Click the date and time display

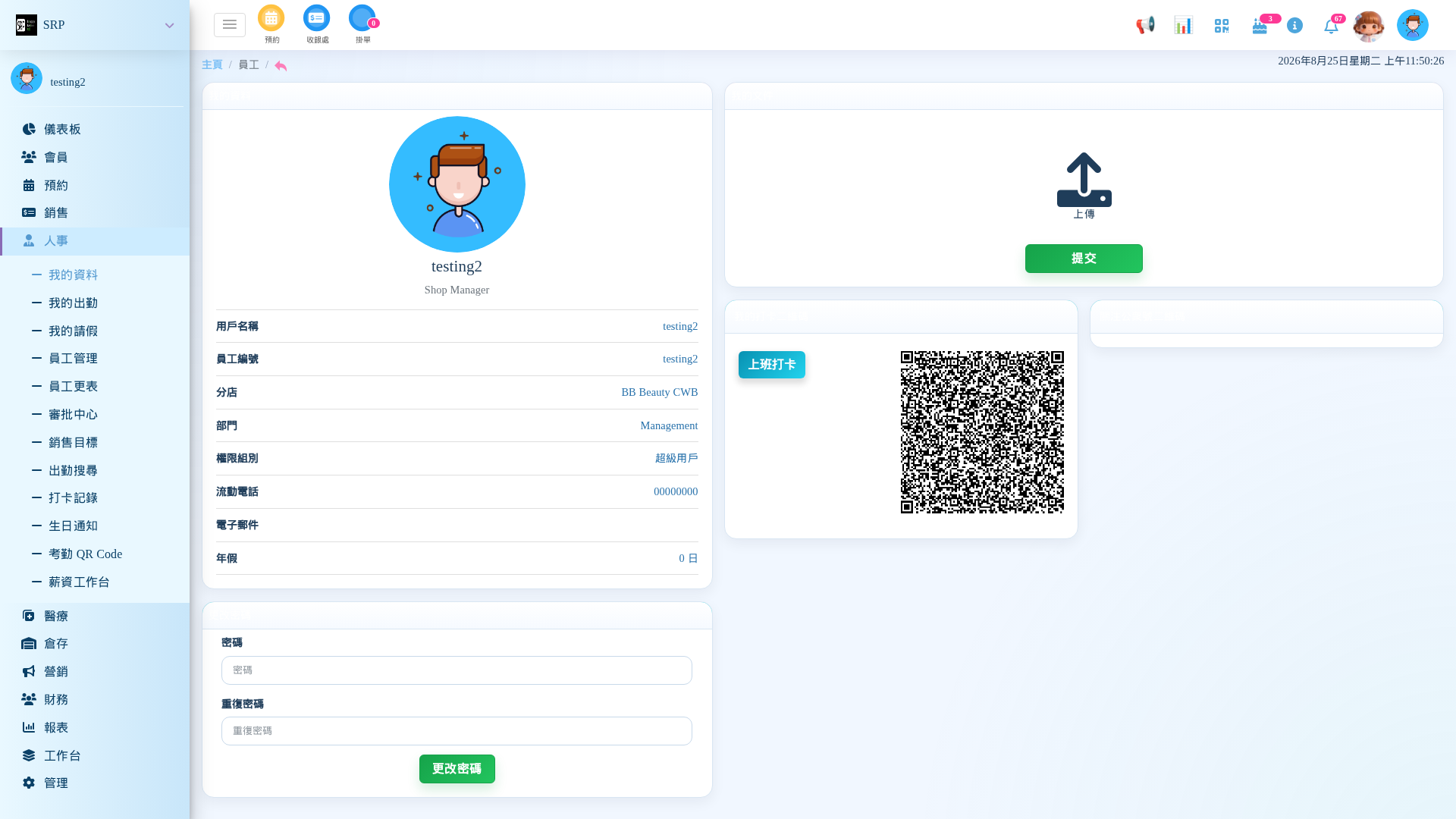pos(1361,61)
